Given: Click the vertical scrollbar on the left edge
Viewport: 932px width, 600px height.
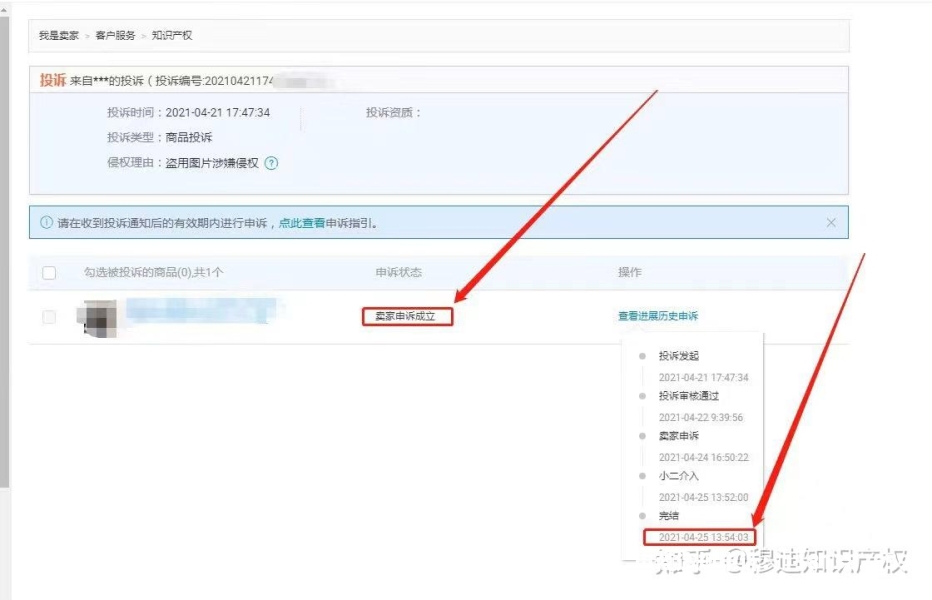Looking at the screenshot, I should click(x=5, y=250).
